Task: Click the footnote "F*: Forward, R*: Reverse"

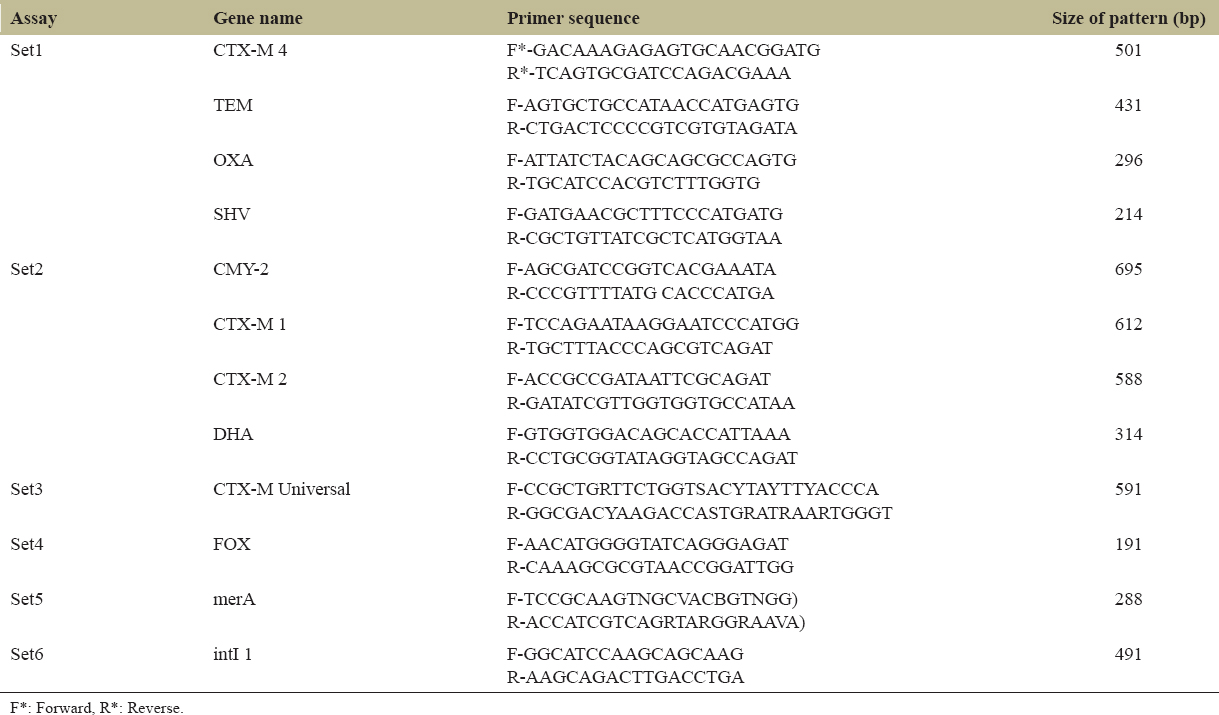Action: (97, 707)
